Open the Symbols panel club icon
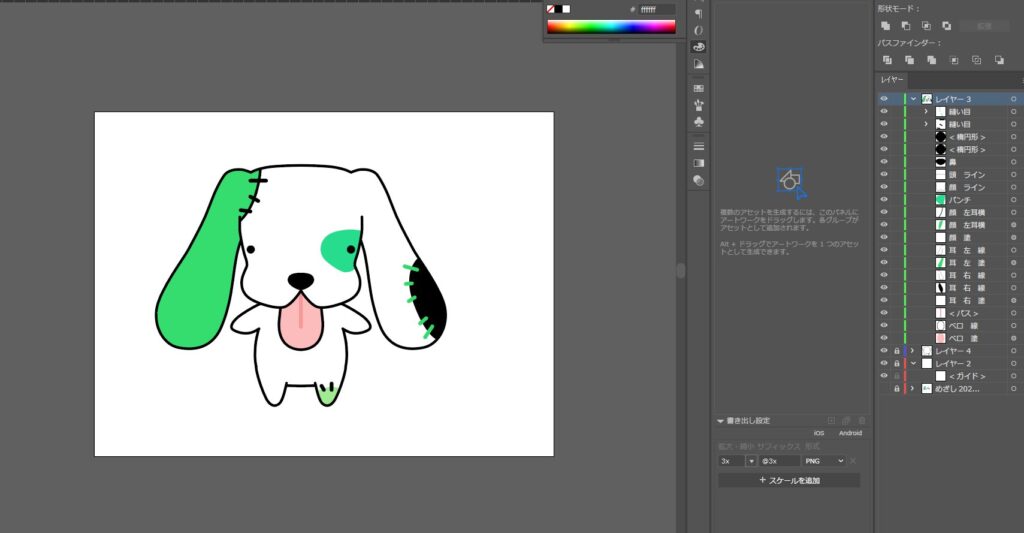 pos(698,120)
